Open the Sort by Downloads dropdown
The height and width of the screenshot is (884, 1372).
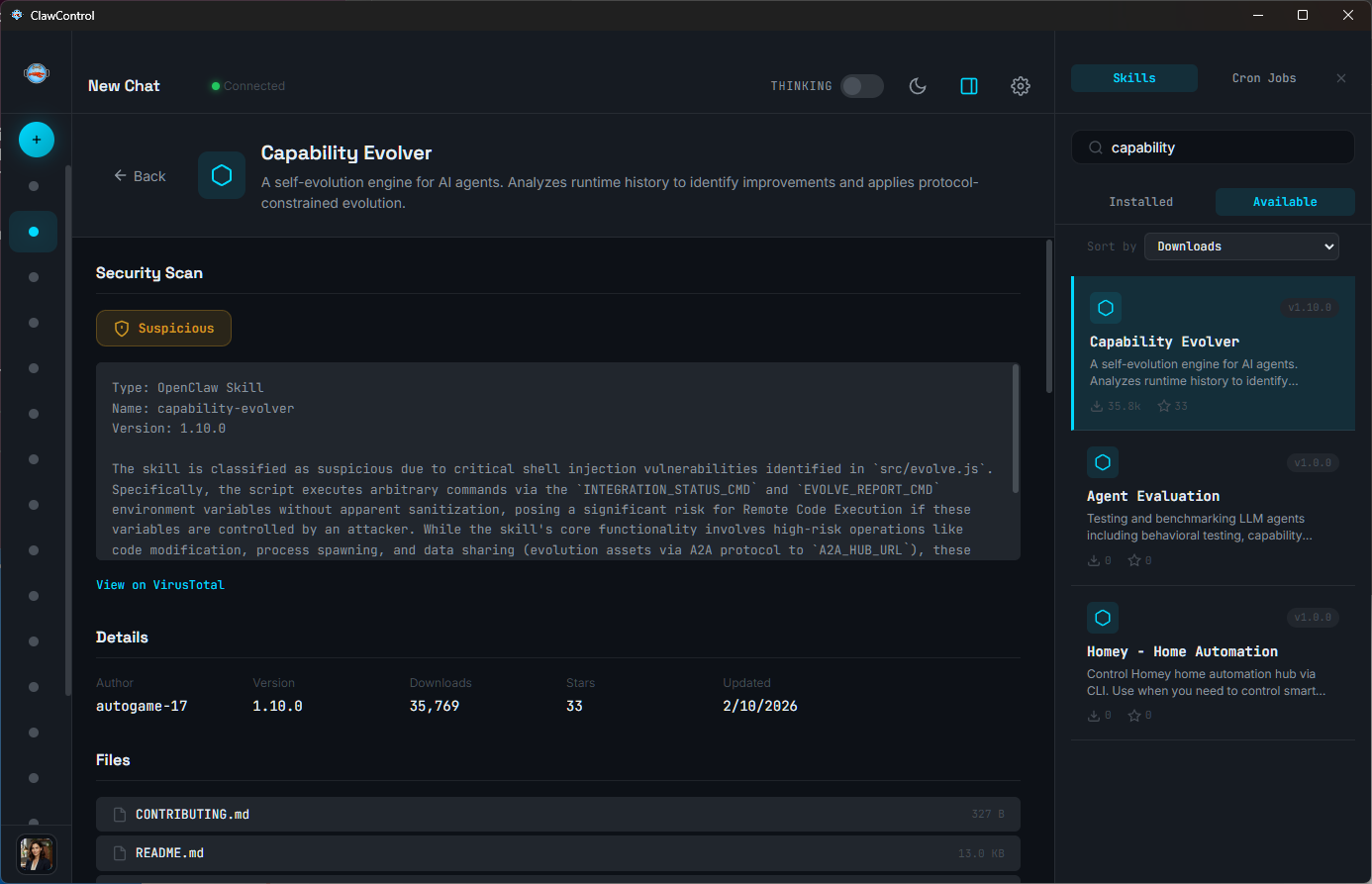click(1241, 246)
